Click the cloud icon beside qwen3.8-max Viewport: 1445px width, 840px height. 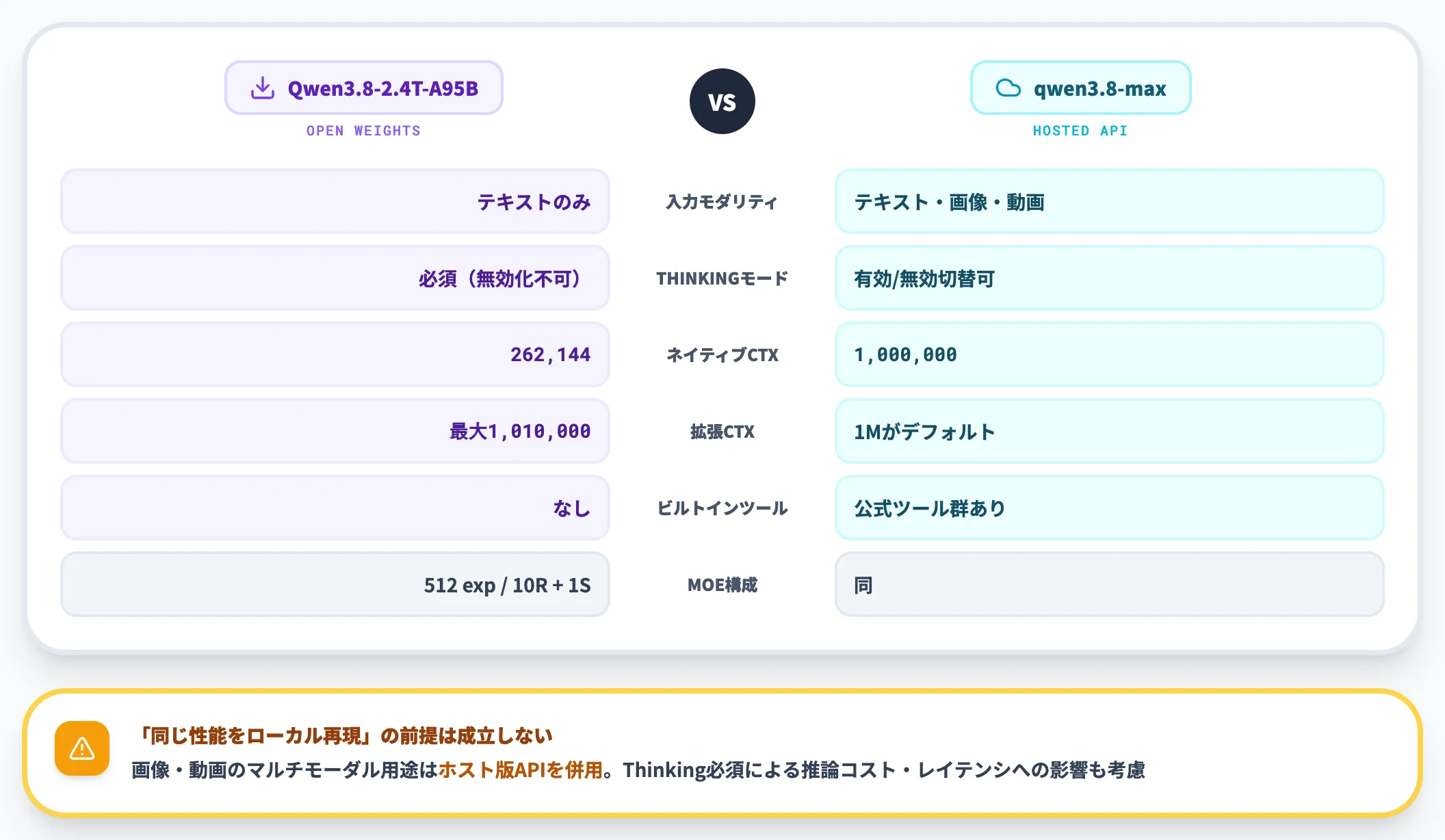tap(1008, 88)
